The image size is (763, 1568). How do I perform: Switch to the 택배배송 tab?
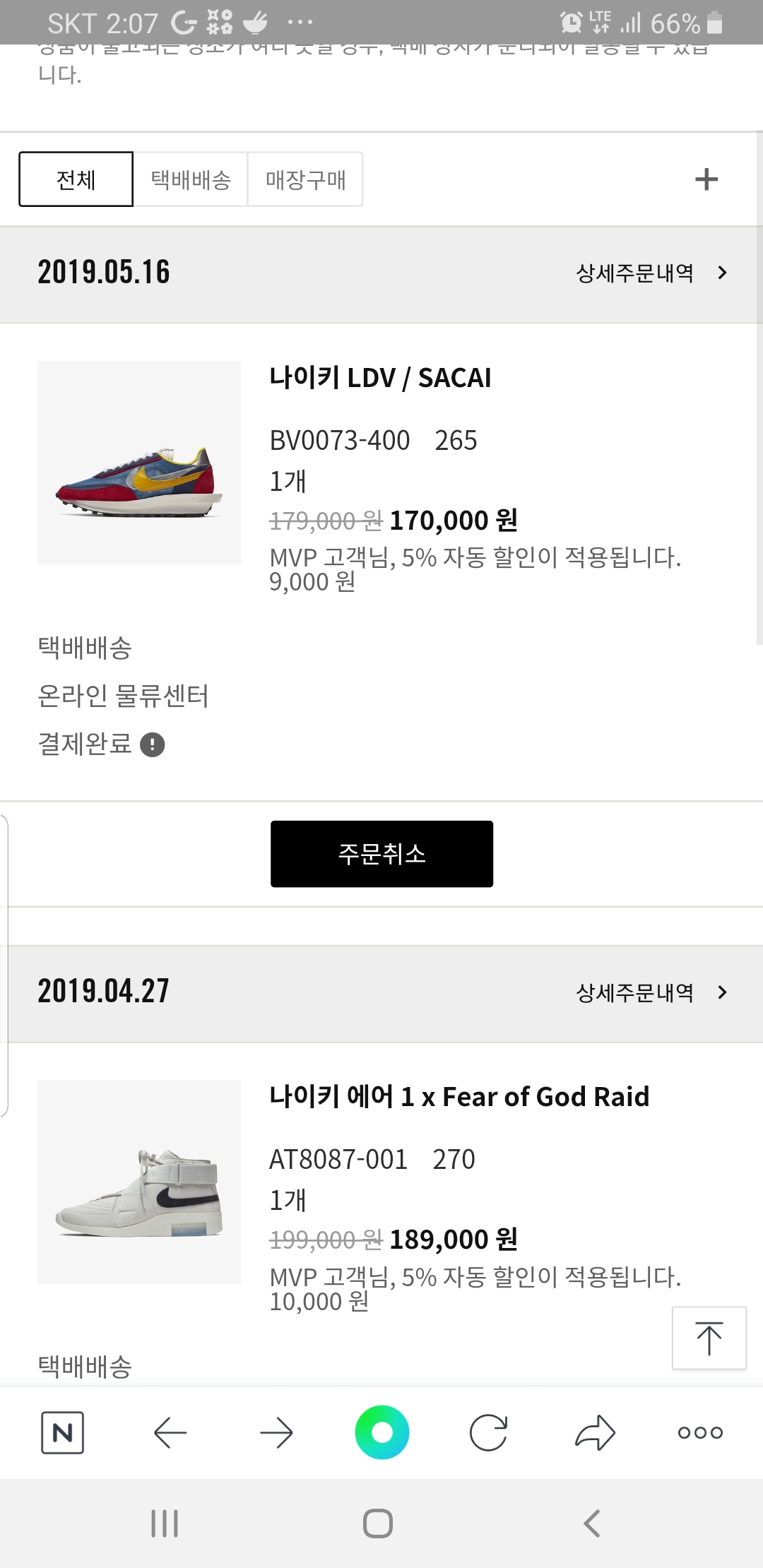point(191,179)
